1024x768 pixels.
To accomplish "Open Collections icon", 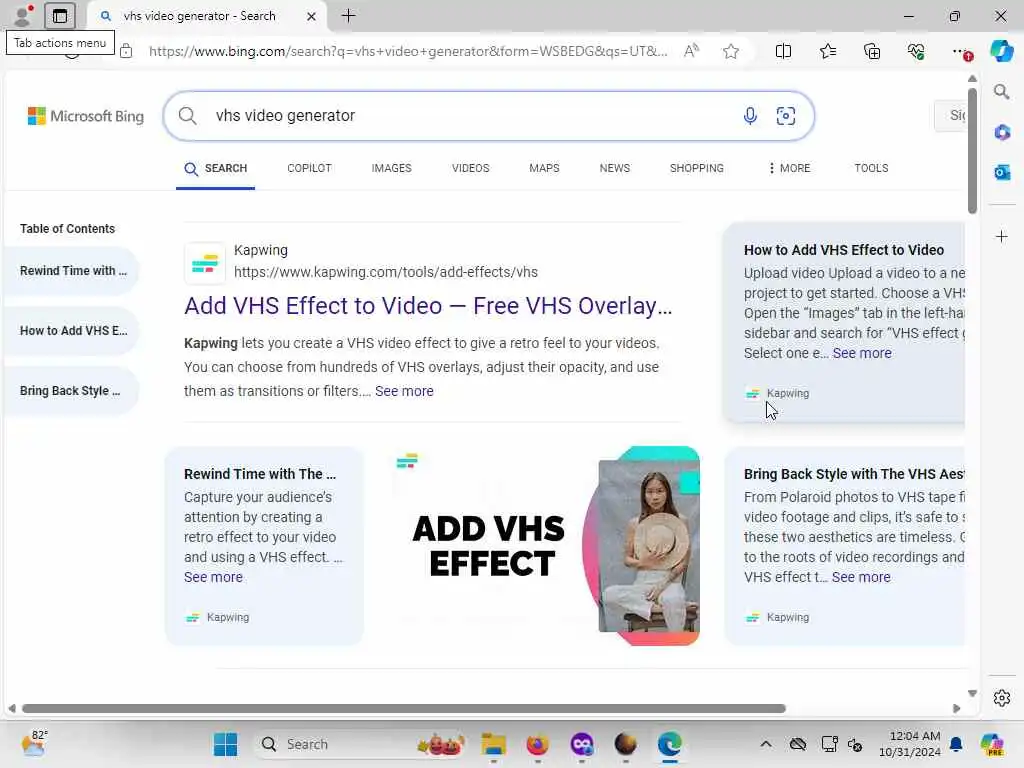I will 872,51.
